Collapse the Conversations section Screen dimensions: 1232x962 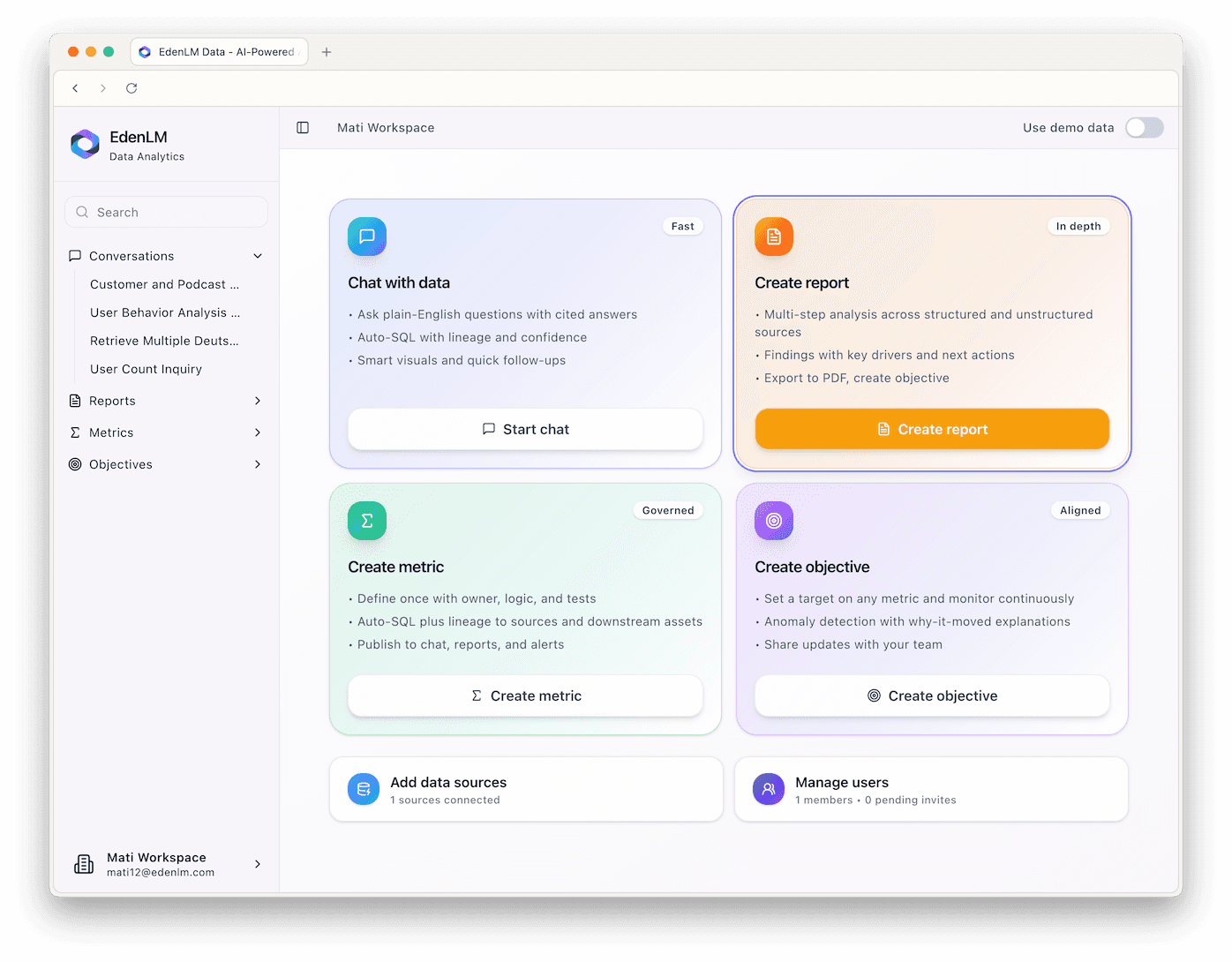[x=257, y=256]
